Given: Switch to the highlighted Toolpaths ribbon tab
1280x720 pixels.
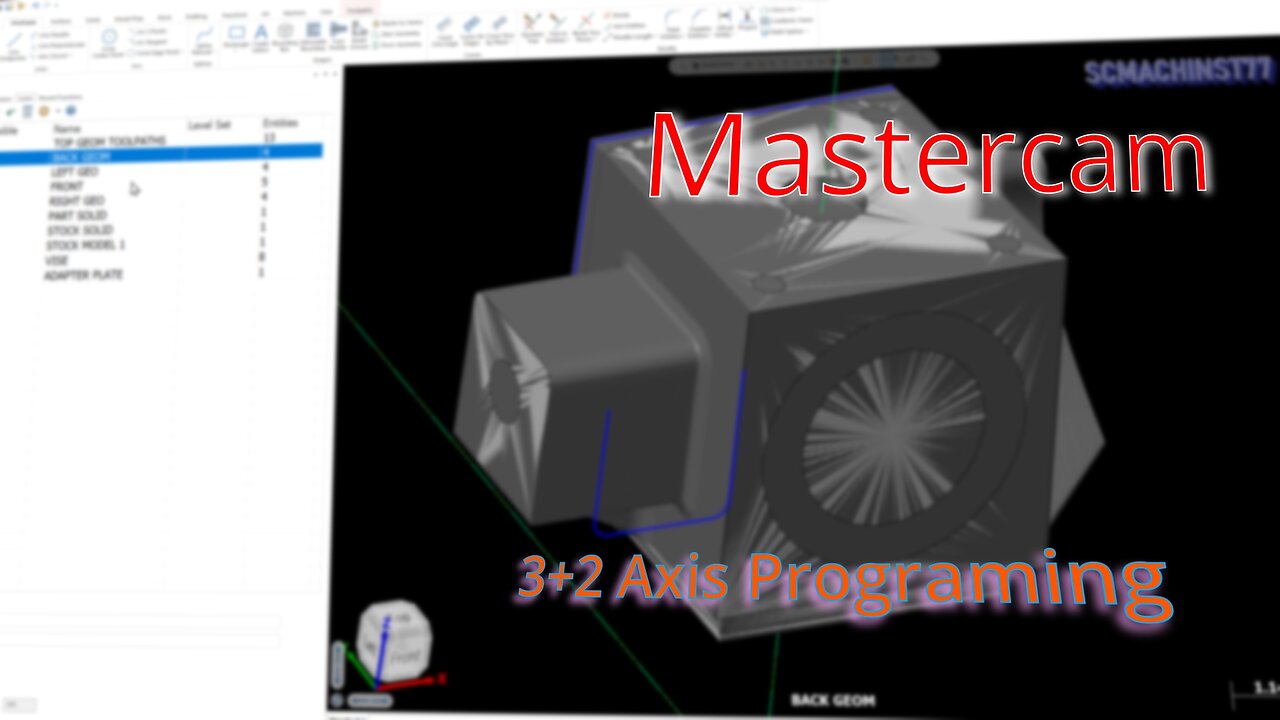Looking at the screenshot, I should [x=358, y=8].
